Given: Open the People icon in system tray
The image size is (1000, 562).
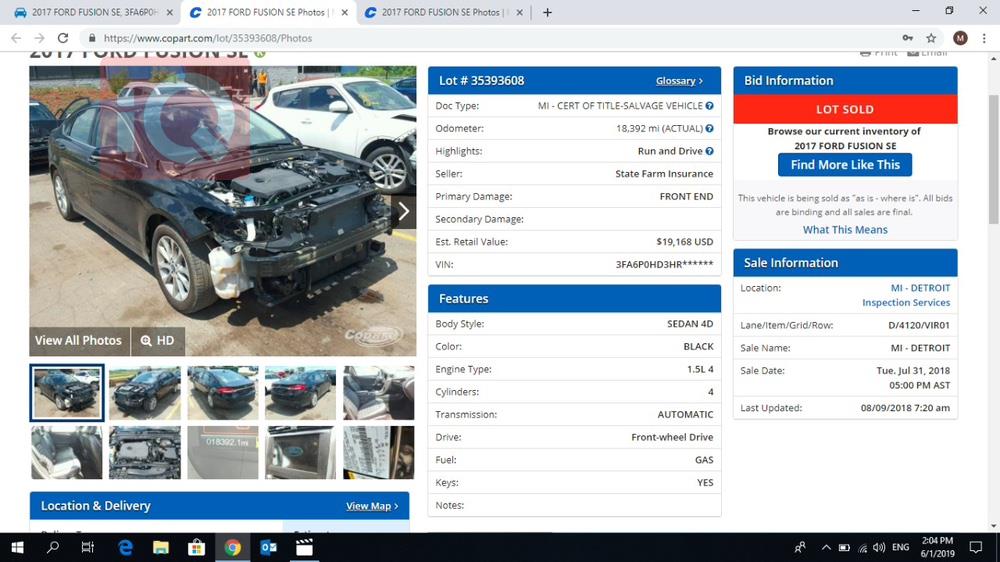Looking at the screenshot, I should (x=800, y=547).
